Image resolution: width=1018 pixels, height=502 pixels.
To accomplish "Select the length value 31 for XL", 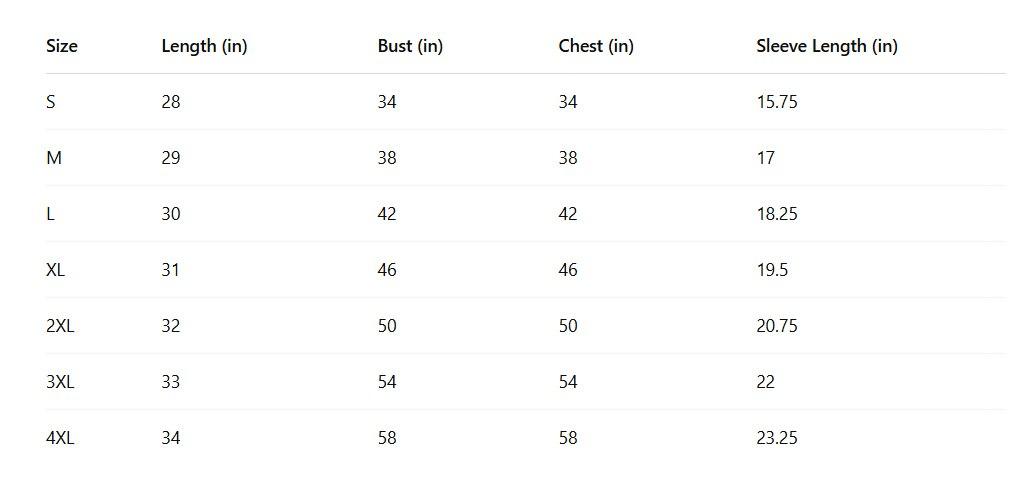I will coord(171,270).
